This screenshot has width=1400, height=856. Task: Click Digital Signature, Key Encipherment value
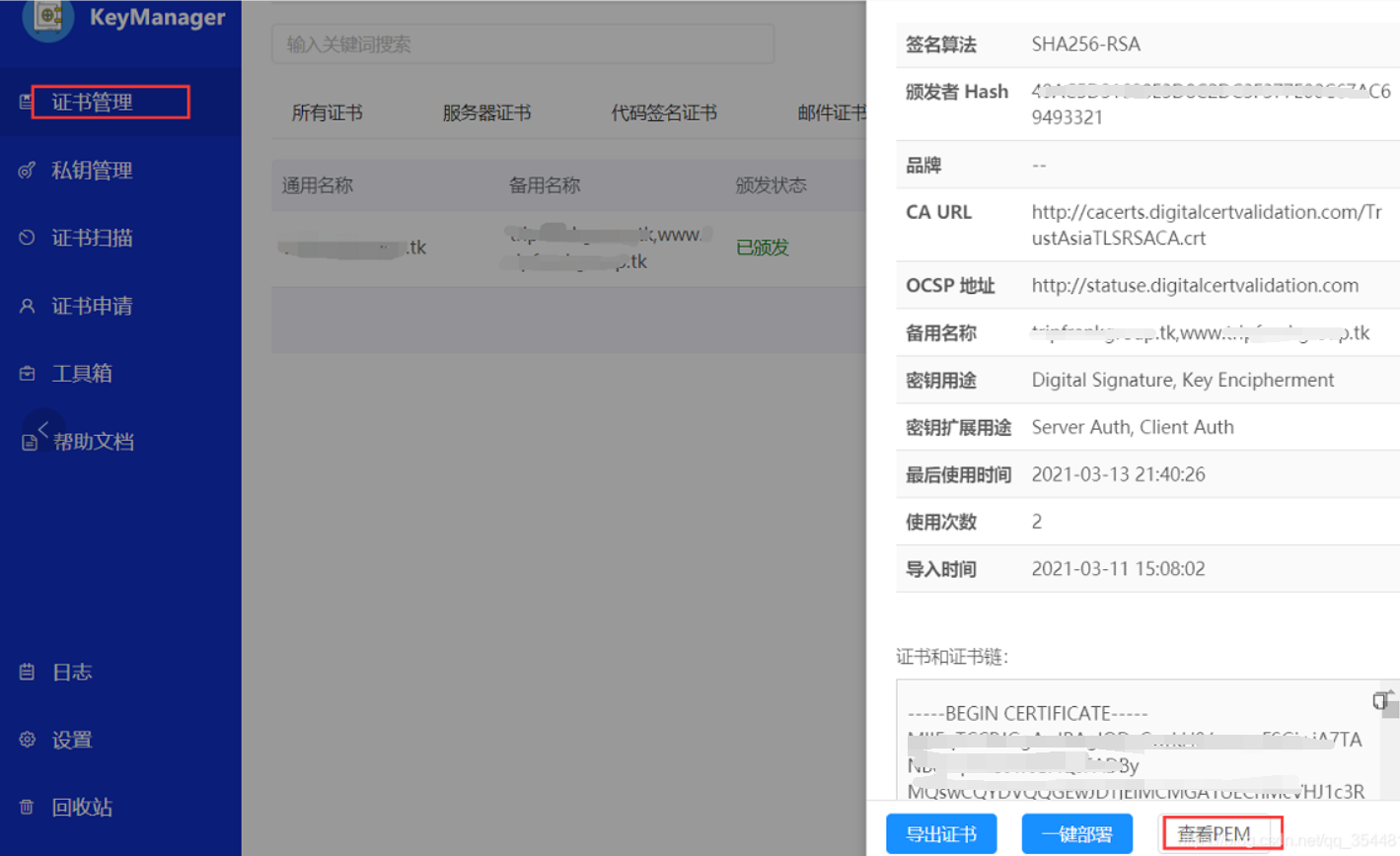point(1183,381)
